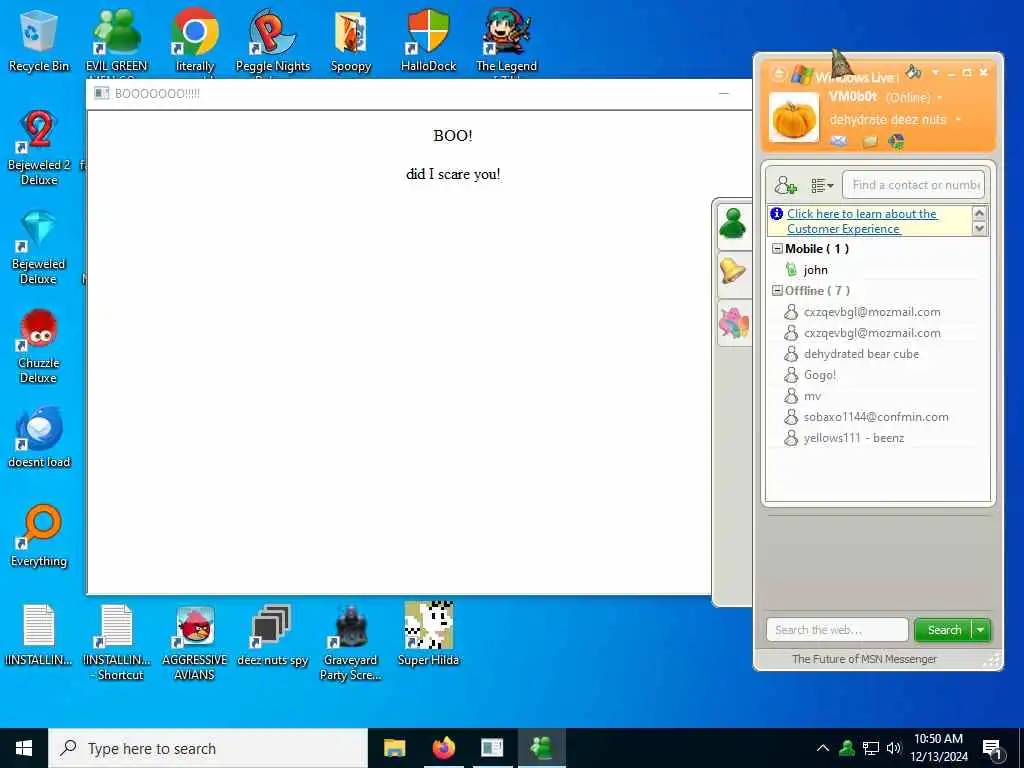
Task: Select the Spoopy desktop icon
Action: click(x=351, y=40)
